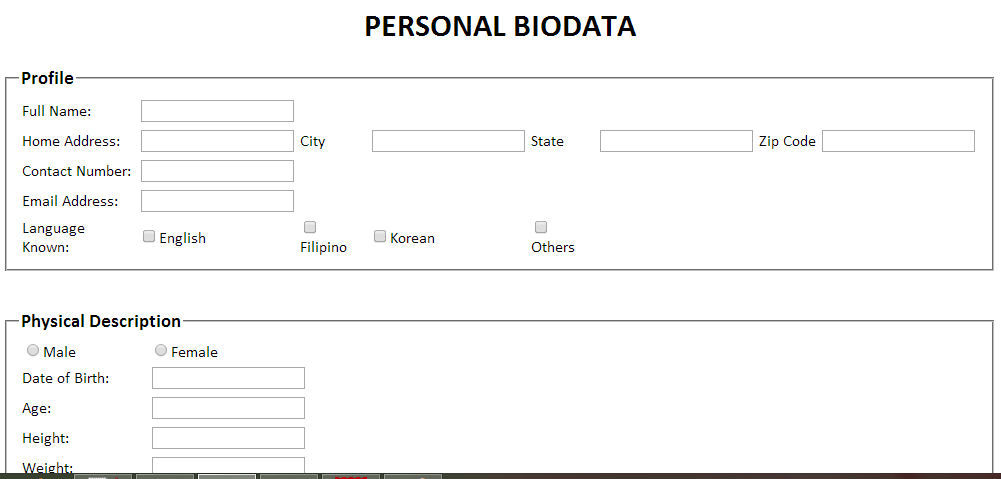Select the State input box
The height and width of the screenshot is (479, 1001).
[x=676, y=141]
